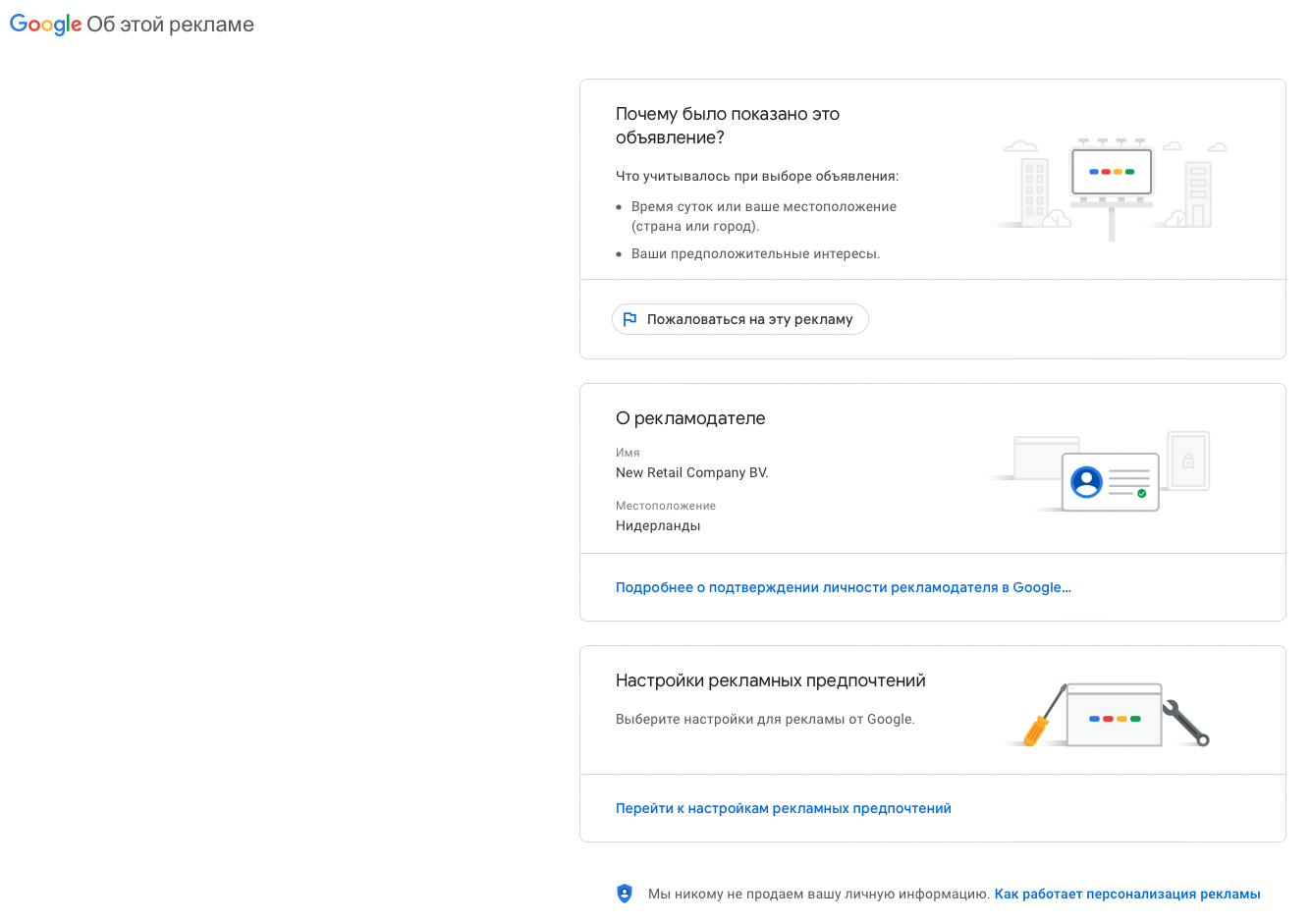Click the advertiser name 'New Retail Company BV.'
Viewport: 1312px width, 924px height.
[x=691, y=472]
